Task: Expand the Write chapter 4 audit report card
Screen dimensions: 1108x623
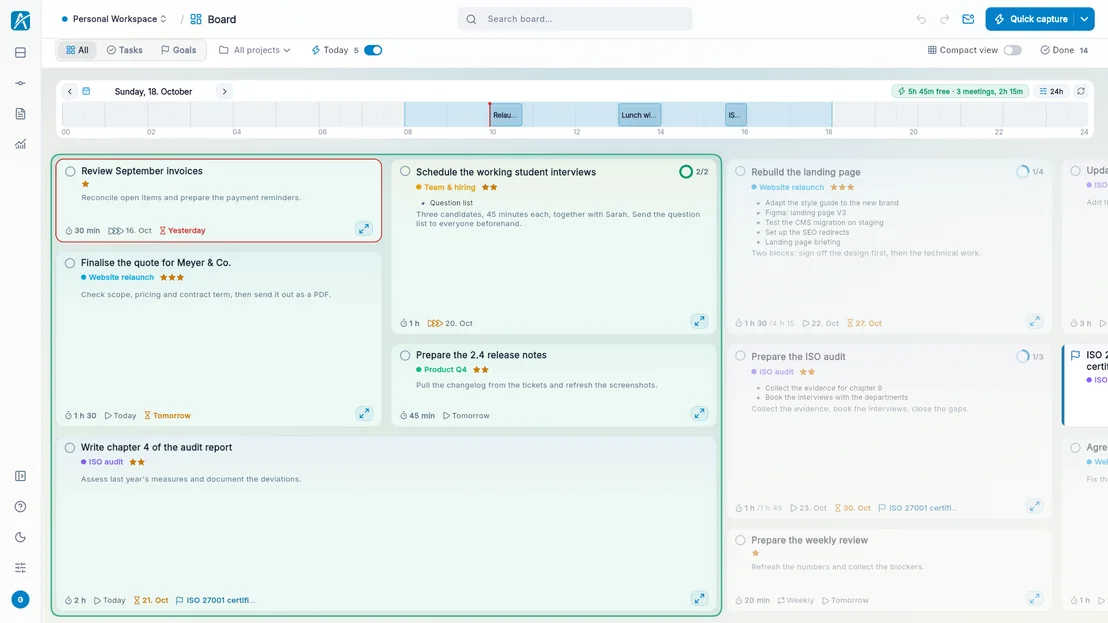Action: point(700,599)
